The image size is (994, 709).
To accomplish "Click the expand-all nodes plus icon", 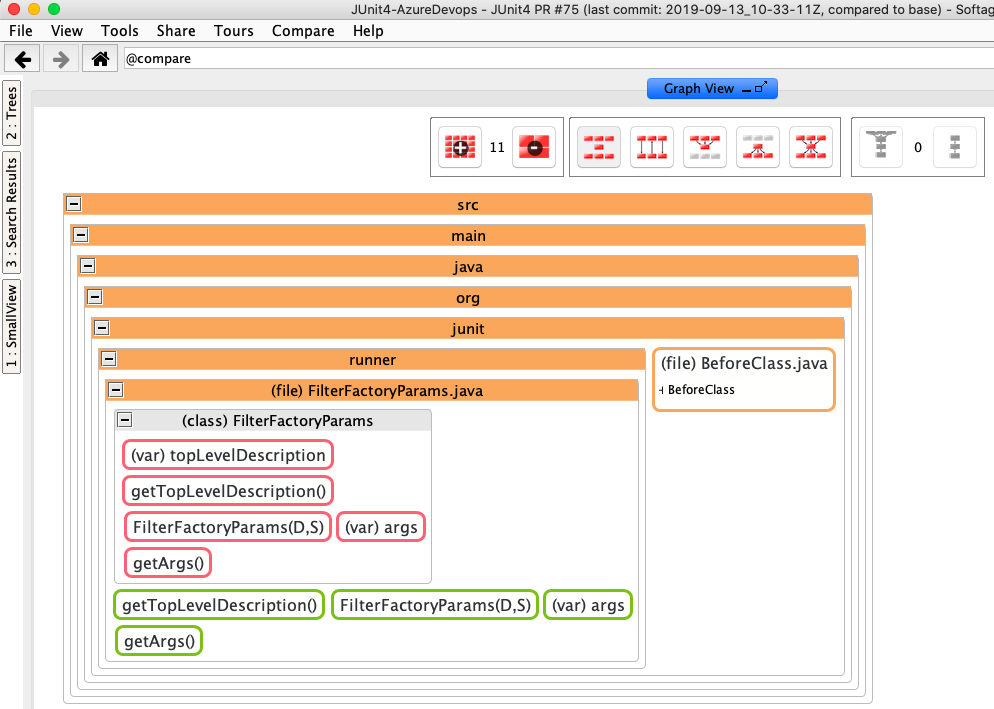I will pyautogui.click(x=460, y=148).
